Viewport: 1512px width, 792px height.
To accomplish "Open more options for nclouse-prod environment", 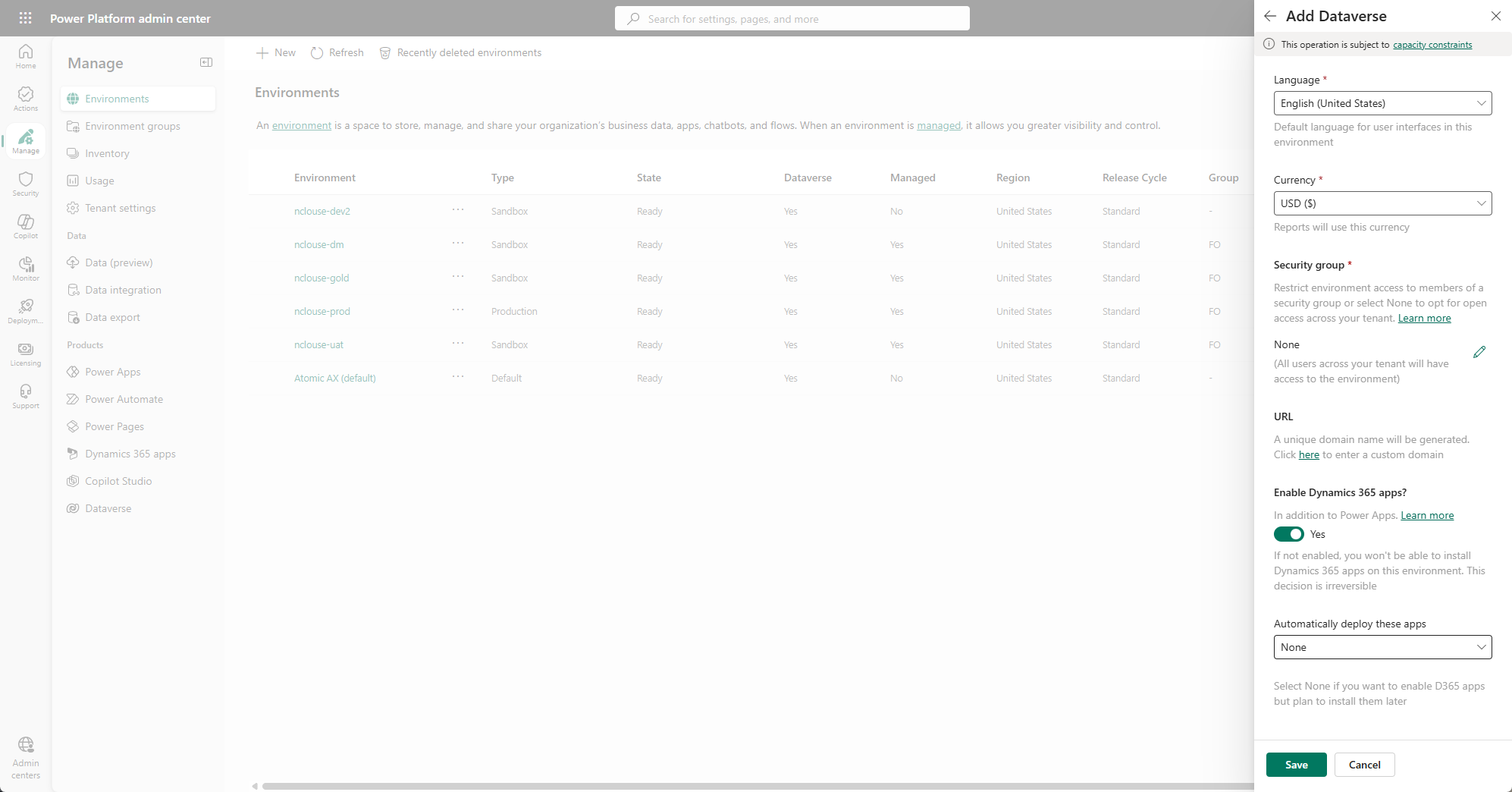I will click(458, 310).
